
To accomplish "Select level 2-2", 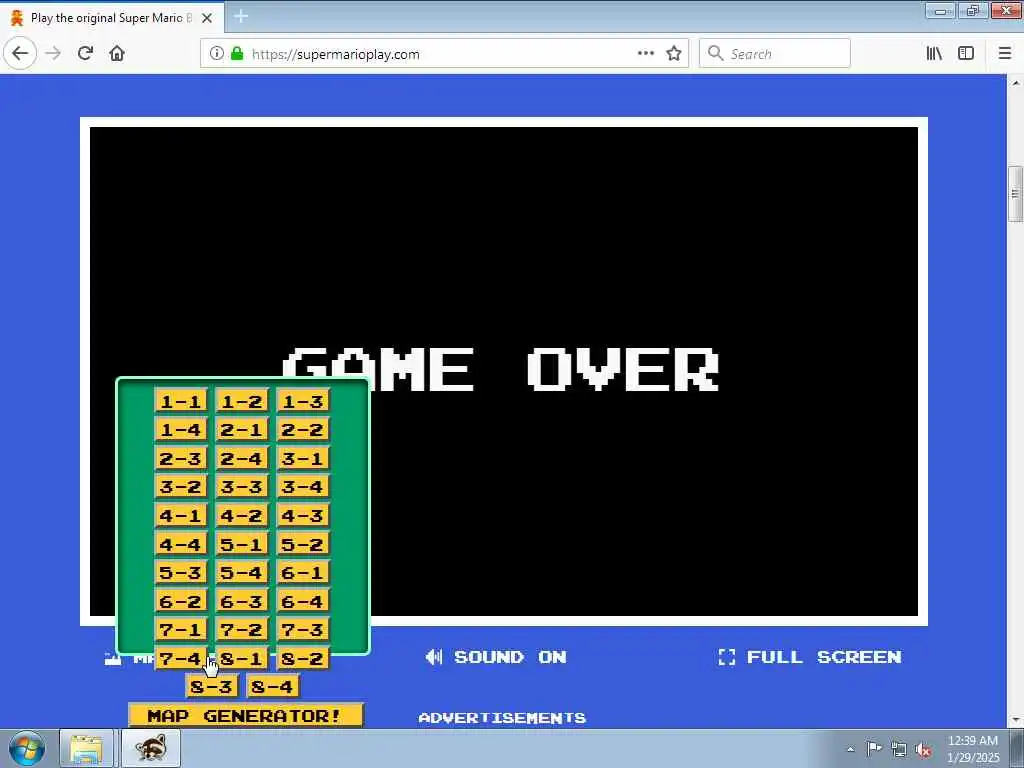I will coord(303,430).
